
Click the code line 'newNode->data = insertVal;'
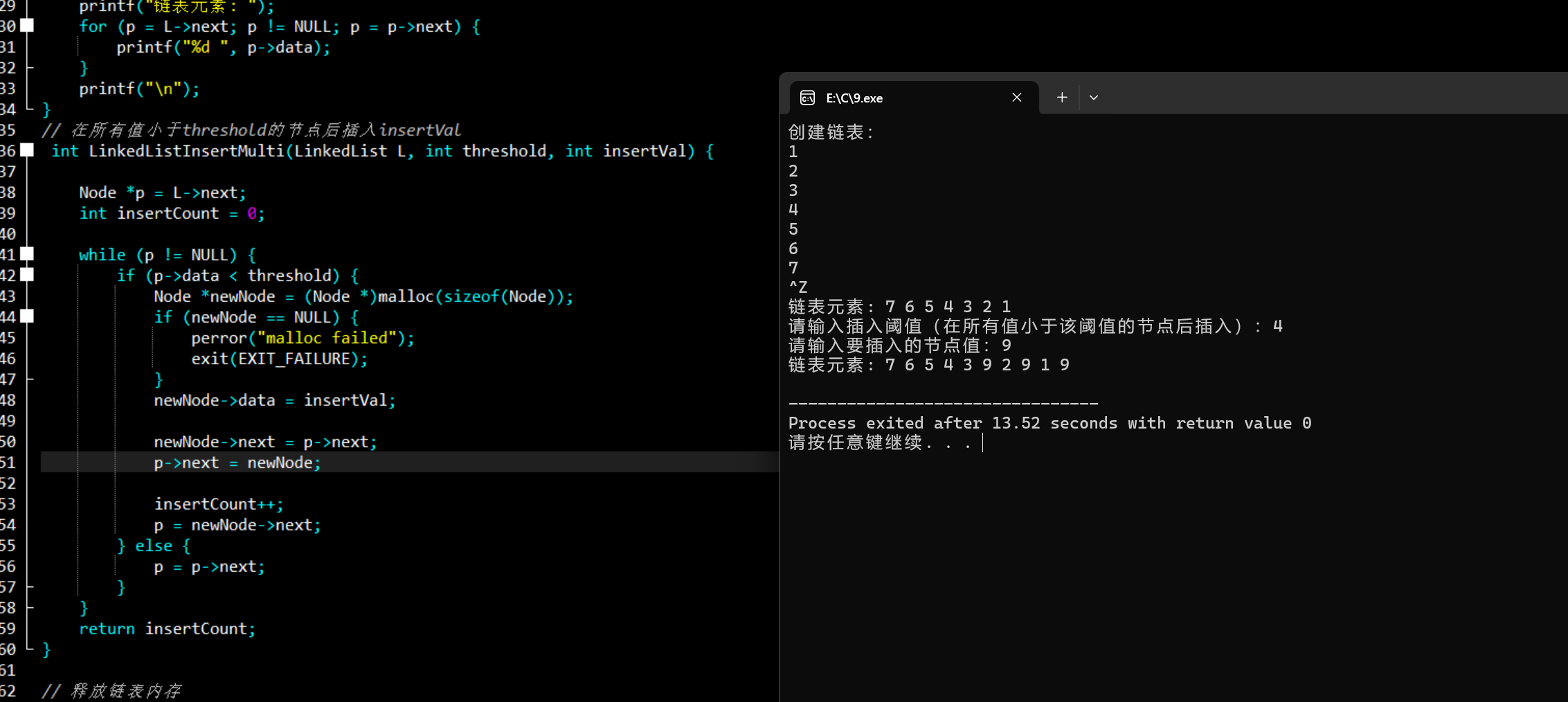(x=275, y=400)
